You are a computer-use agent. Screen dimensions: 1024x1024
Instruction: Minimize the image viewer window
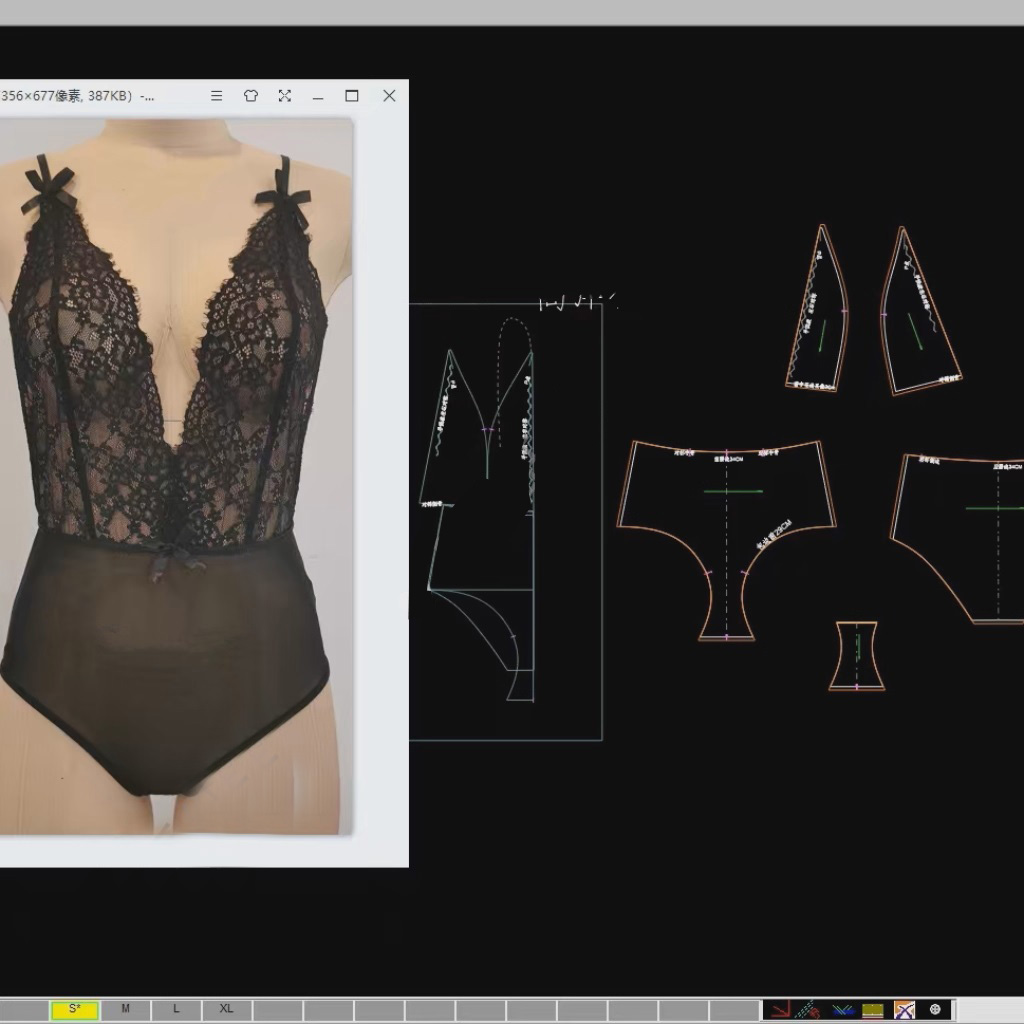(x=318, y=97)
